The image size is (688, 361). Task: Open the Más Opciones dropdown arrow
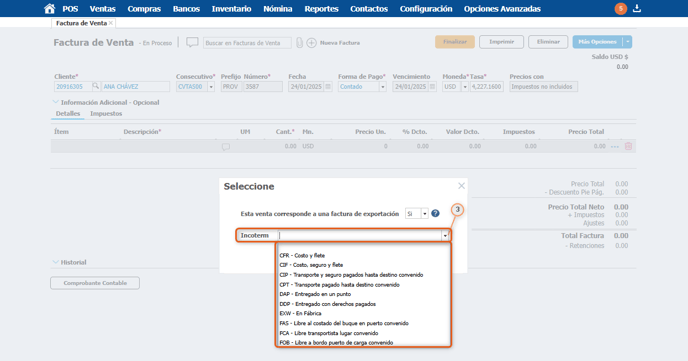click(627, 42)
